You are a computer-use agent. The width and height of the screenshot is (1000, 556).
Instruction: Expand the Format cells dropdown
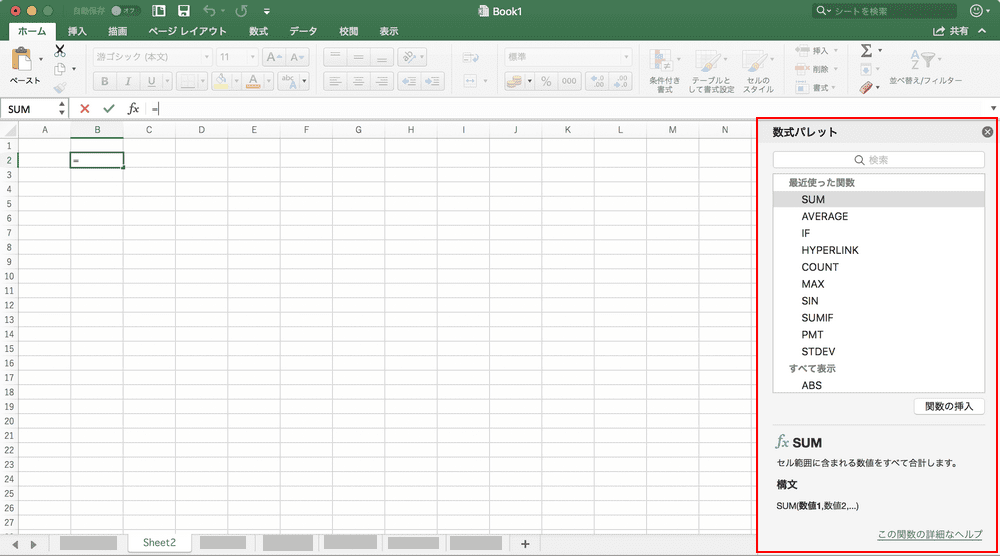(x=834, y=87)
